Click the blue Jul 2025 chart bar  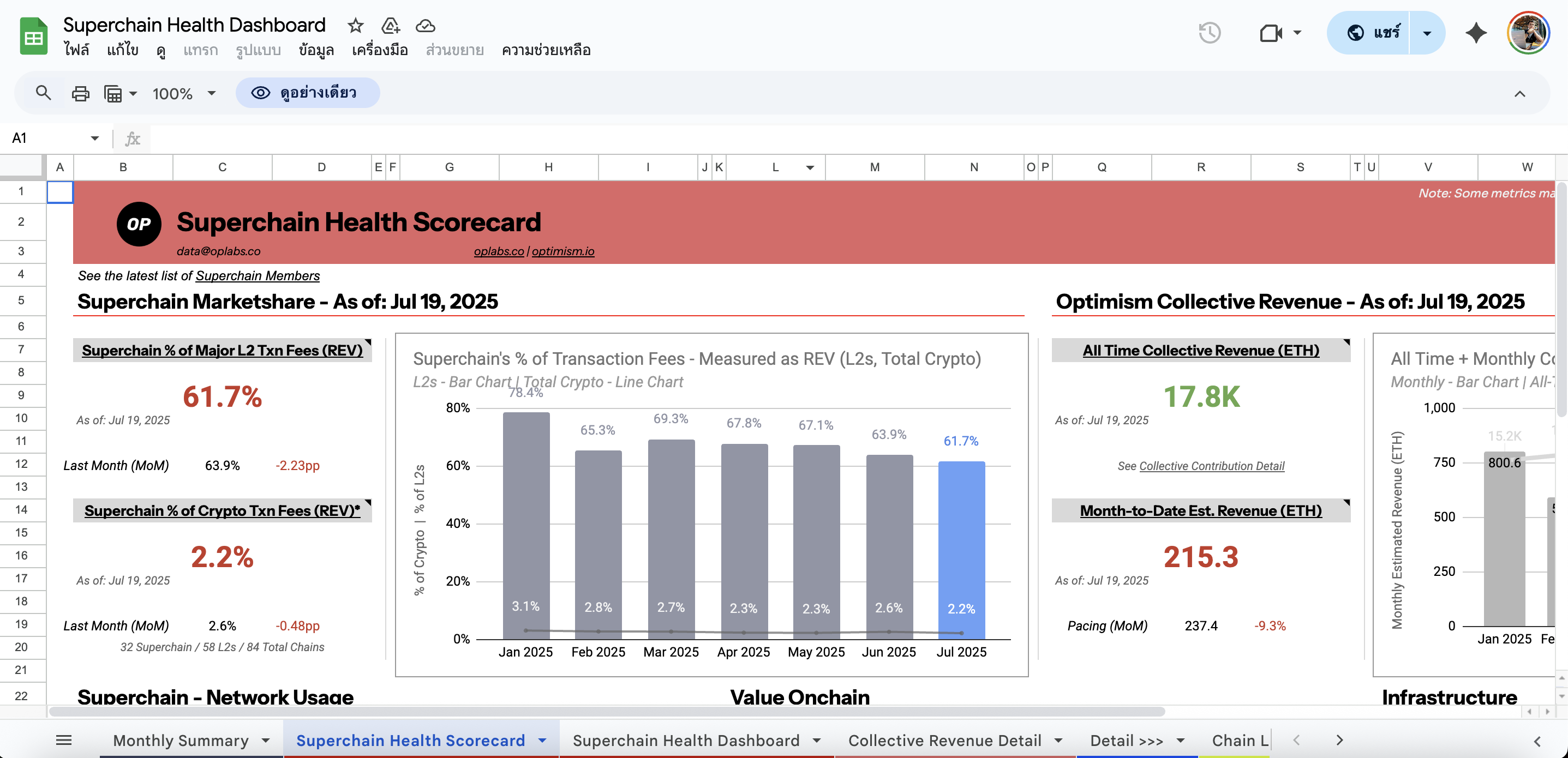961,550
